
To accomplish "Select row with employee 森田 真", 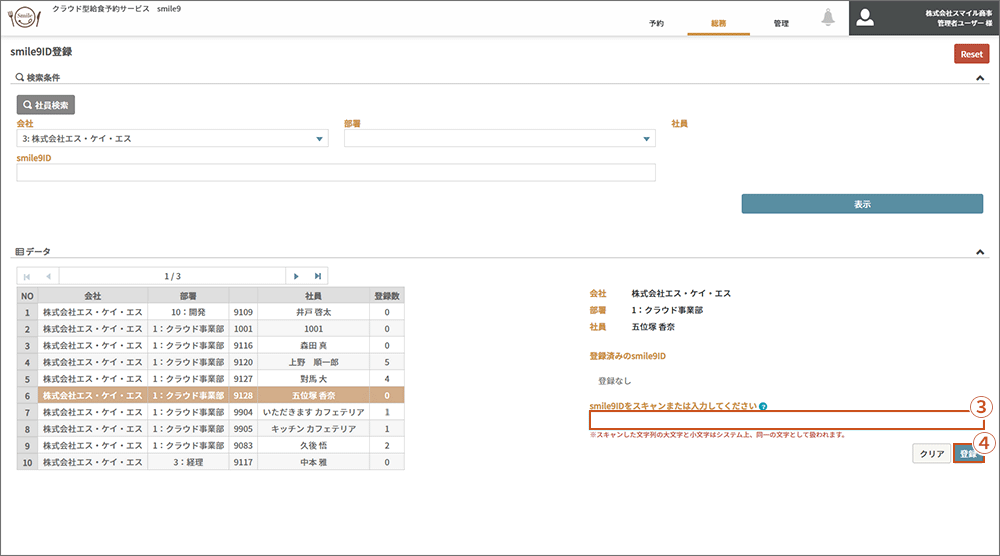I will (x=210, y=346).
